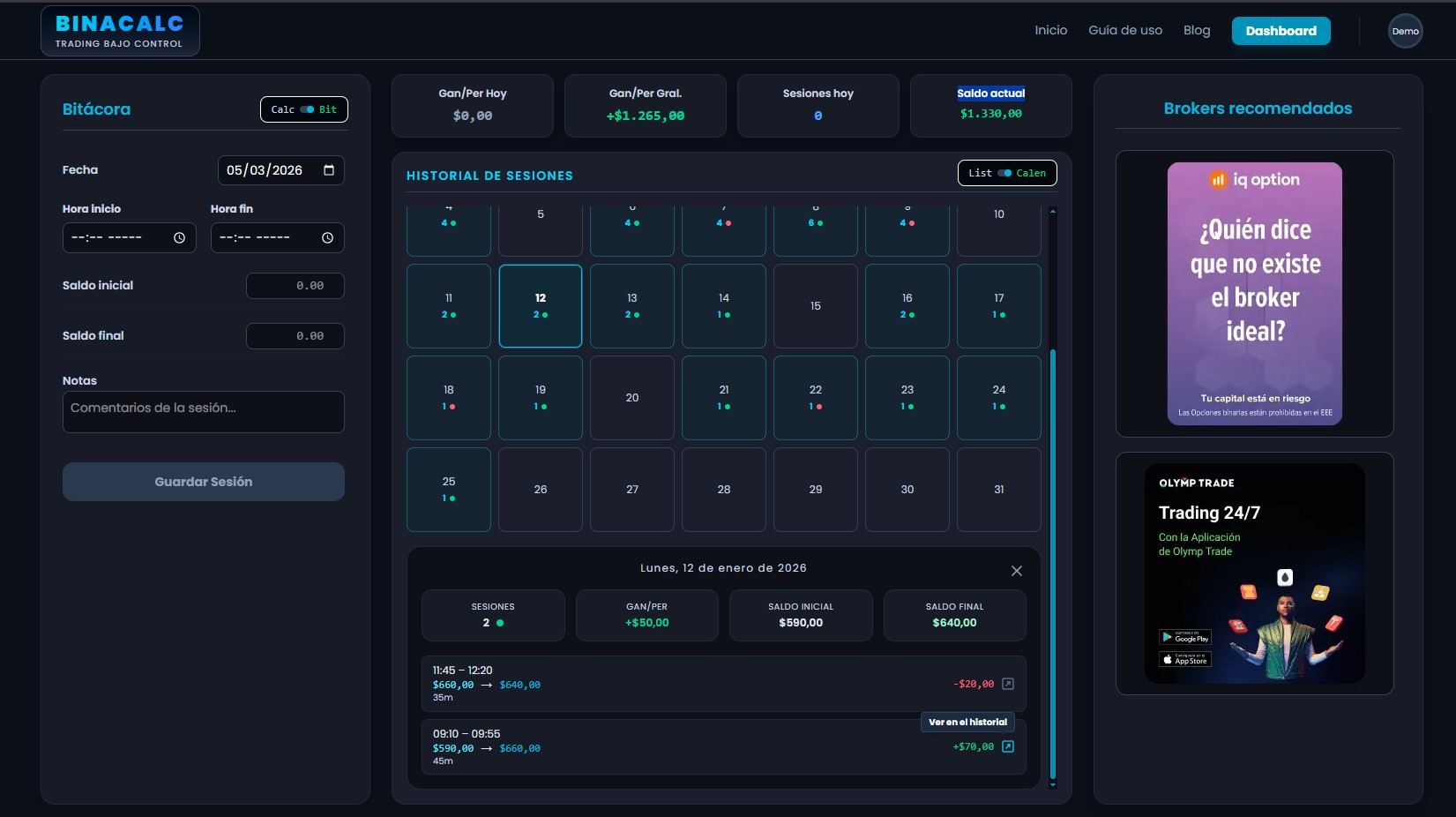The height and width of the screenshot is (817, 1456).
Task: Open the Fecha calendar picker icon
Action: [329, 170]
